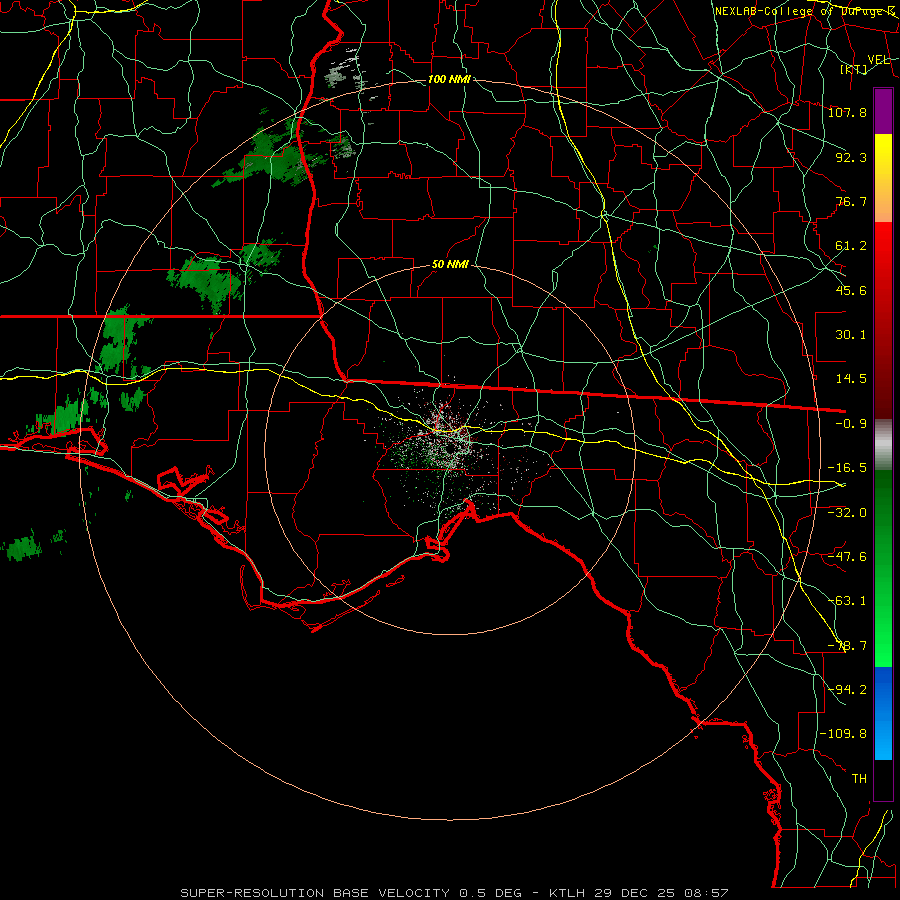Click the 107.8 velocity scale value
The height and width of the screenshot is (900, 900).
click(847, 112)
